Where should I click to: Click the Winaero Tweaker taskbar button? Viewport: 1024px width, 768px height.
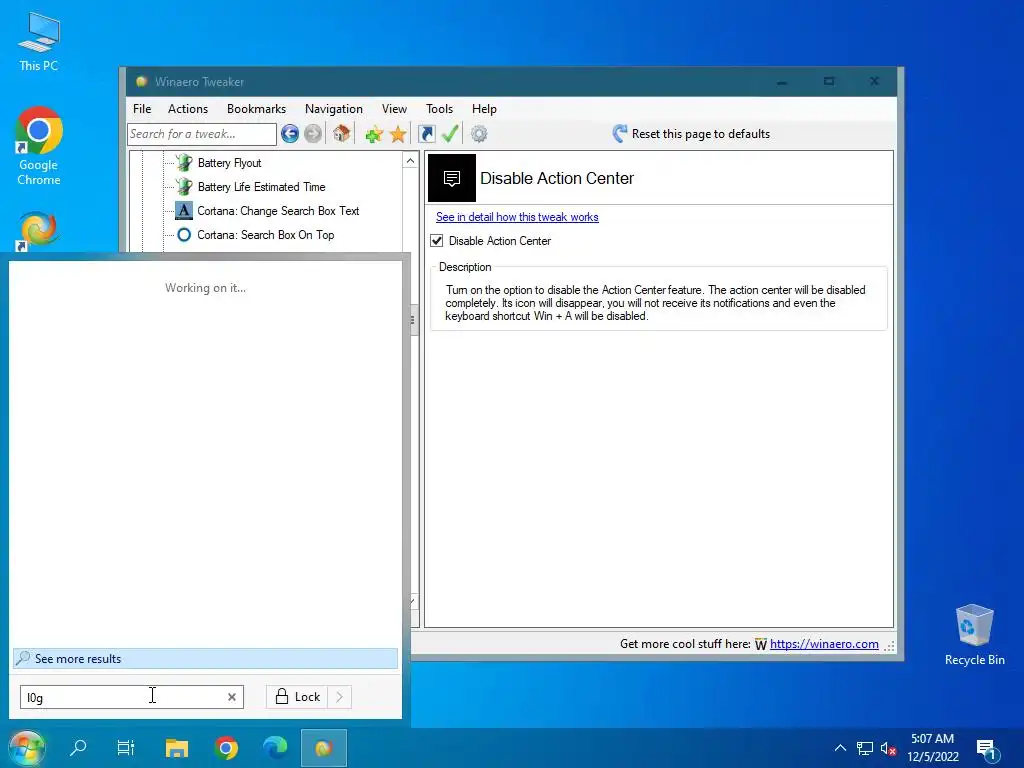point(324,748)
